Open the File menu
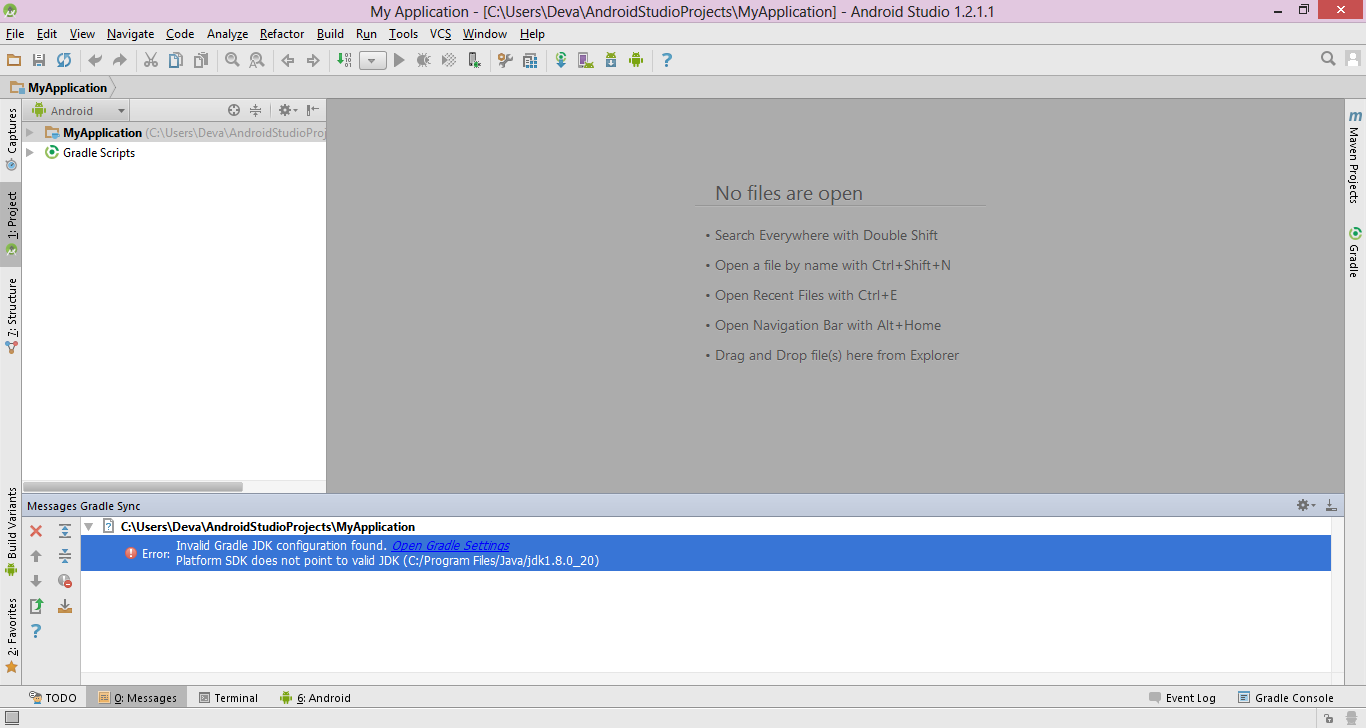This screenshot has width=1366, height=728. [15, 34]
